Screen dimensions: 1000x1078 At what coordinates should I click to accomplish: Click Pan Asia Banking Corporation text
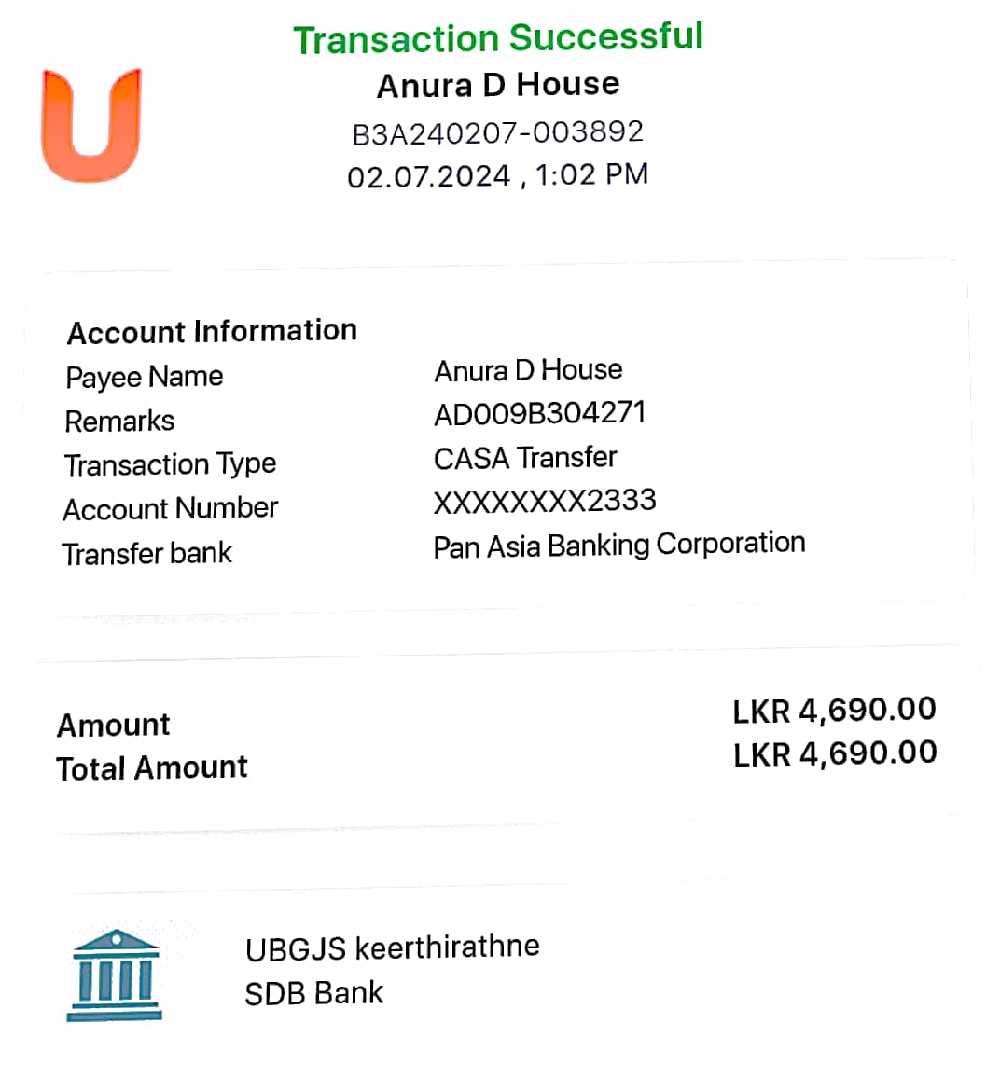coord(619,545)
